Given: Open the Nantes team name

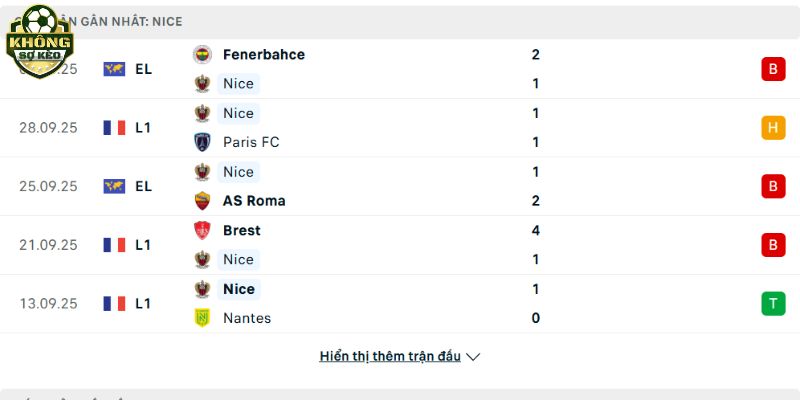Looking at the screenshot, I should click(247, 318).
